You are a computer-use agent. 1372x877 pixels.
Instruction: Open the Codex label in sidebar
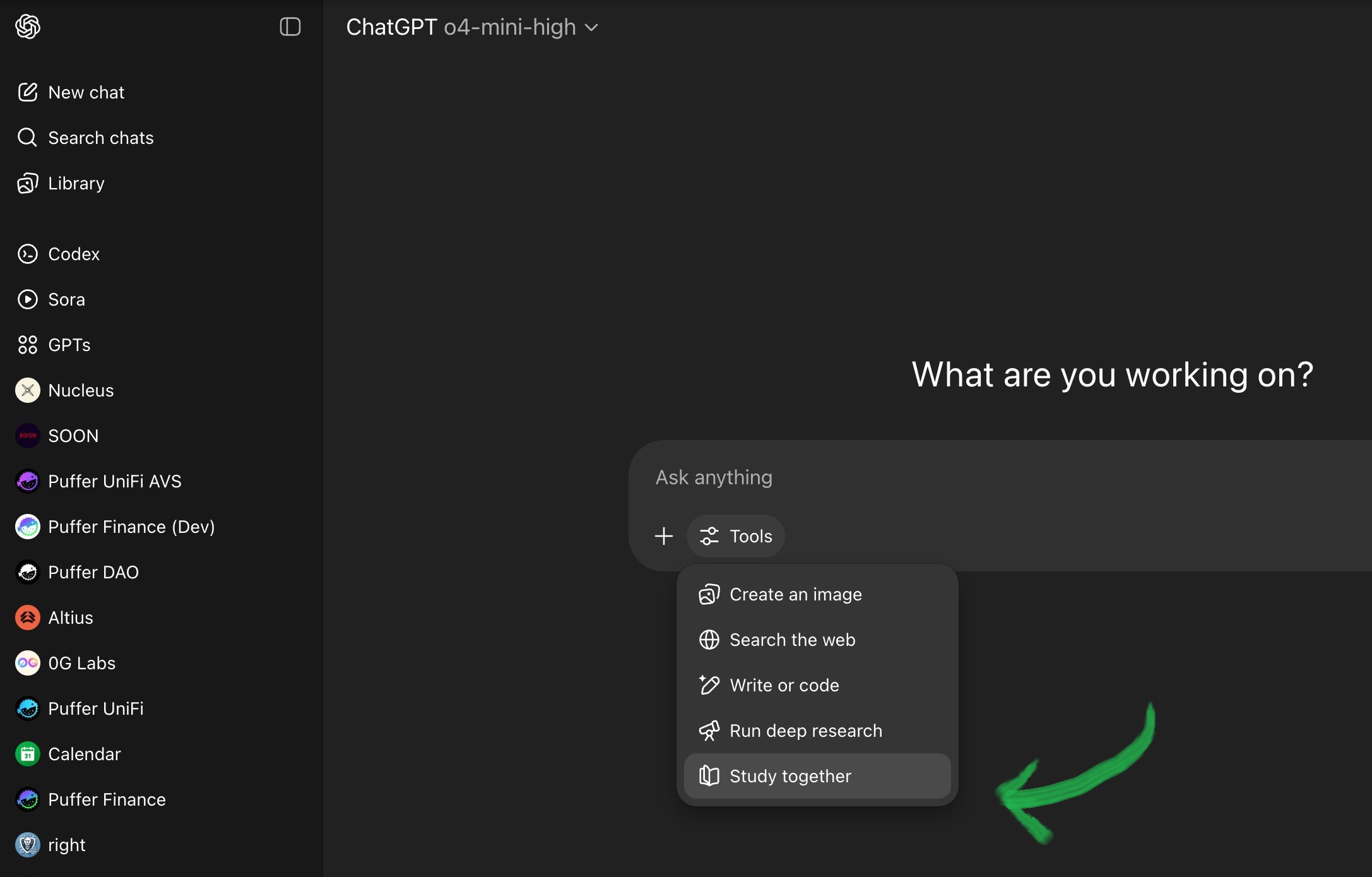(x=74, y=254)
